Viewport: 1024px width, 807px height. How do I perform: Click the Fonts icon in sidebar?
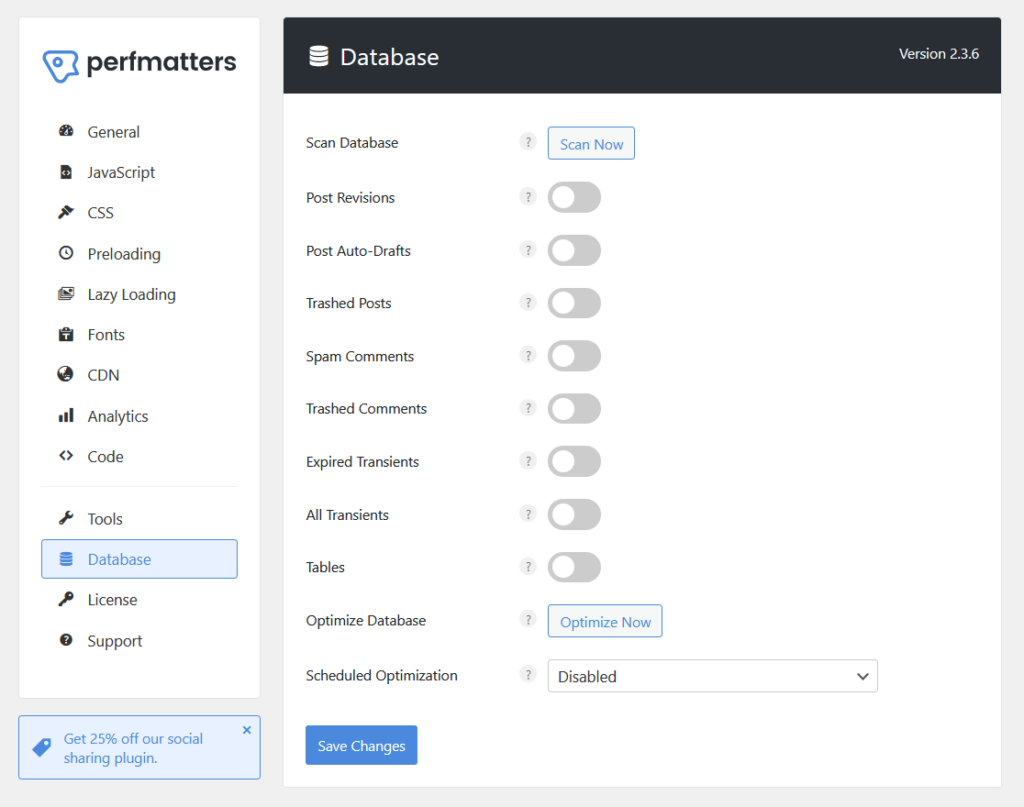66,334
